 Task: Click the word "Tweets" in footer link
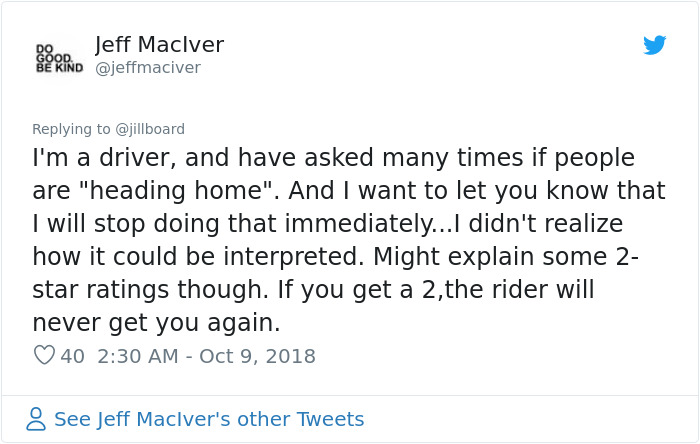[x=330, y=419]
